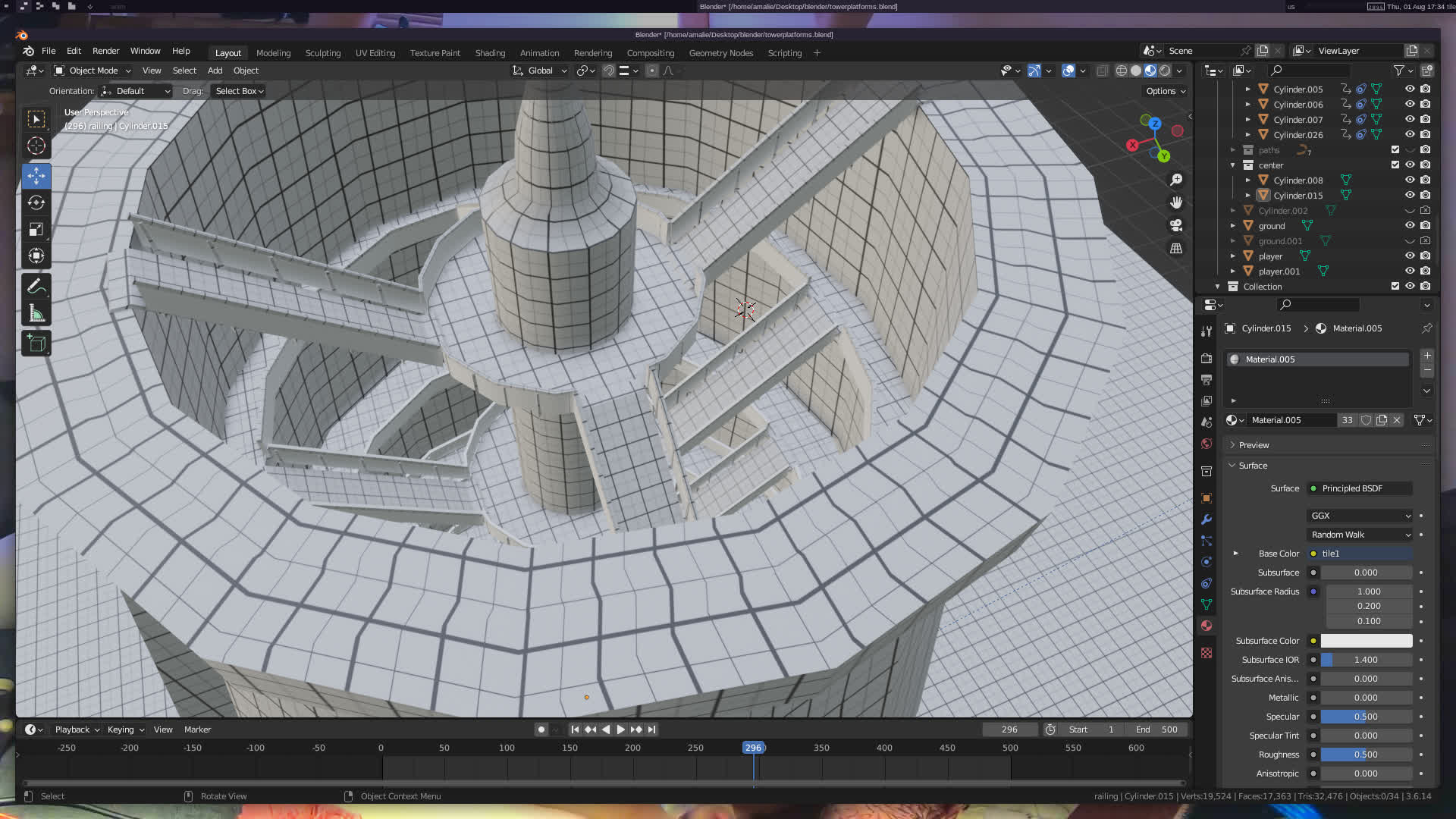Select the Measure tool

(36, 313)
